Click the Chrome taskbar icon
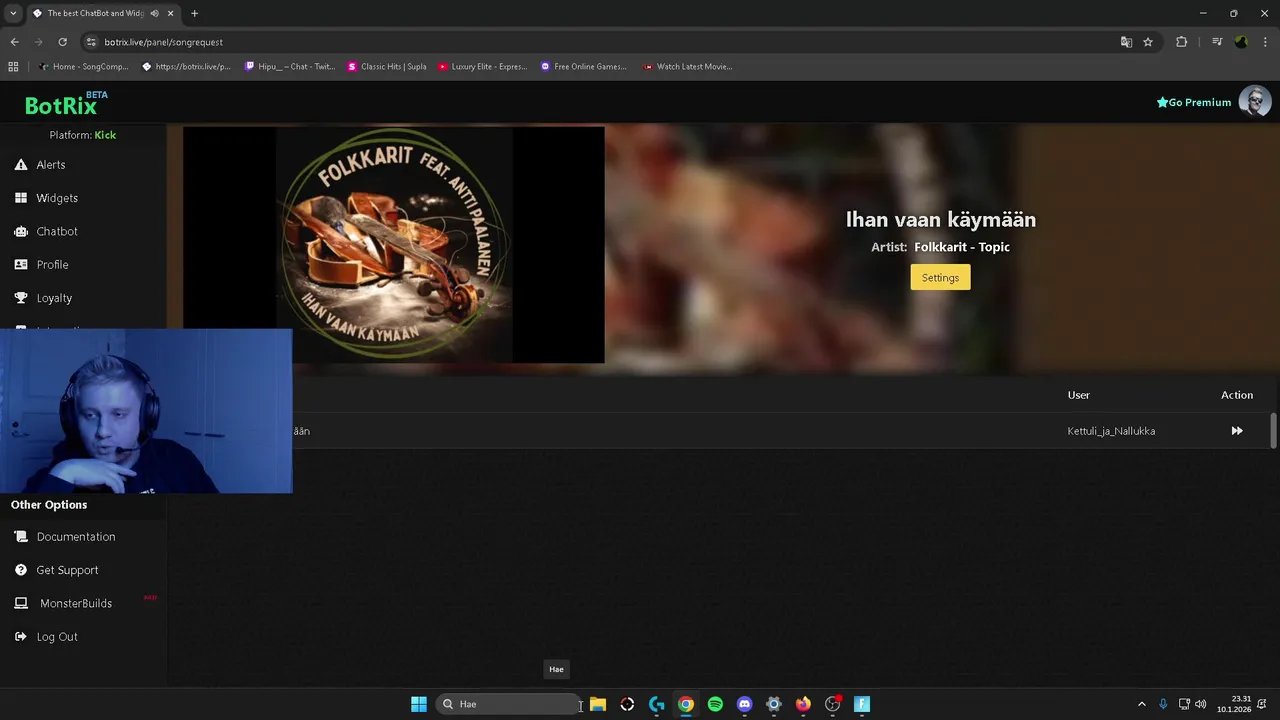 click(x=686, y=704)
